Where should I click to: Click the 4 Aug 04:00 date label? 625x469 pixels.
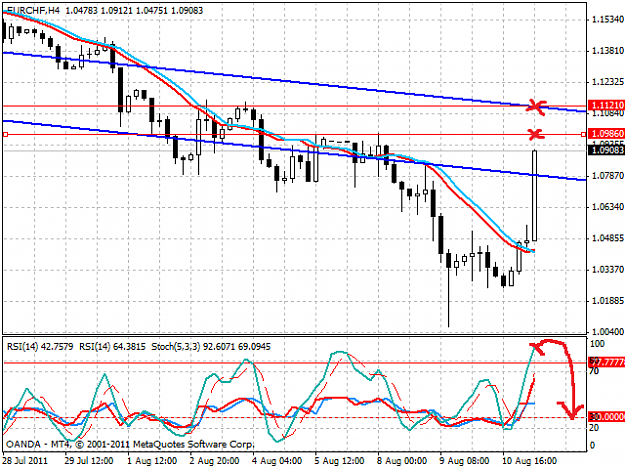277,461
